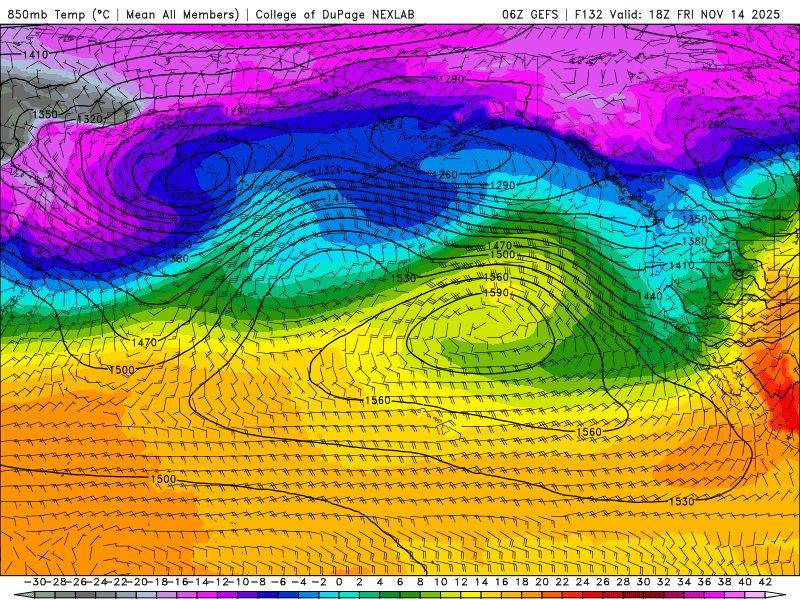Click the -14 value on the color scale
Viewport: 800px width, 600px height.
click(x=198, y=582)
